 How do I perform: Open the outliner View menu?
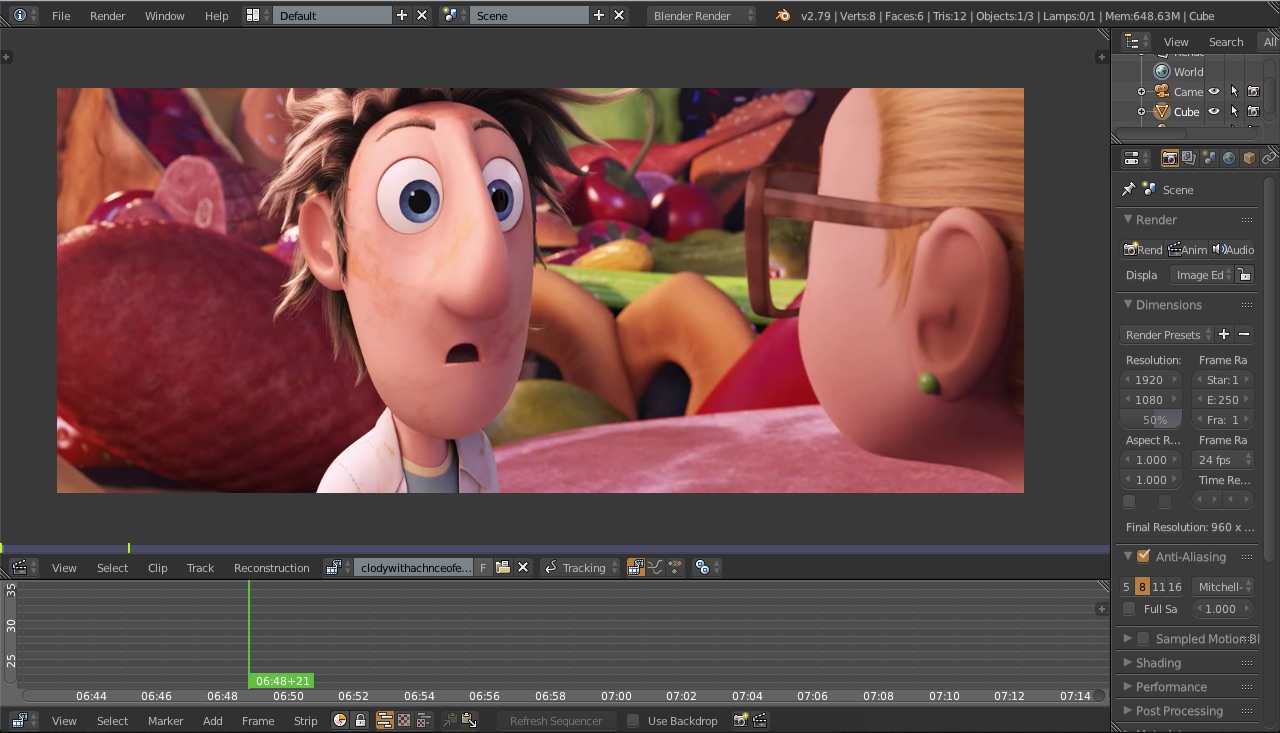(x=1176, y=42)
